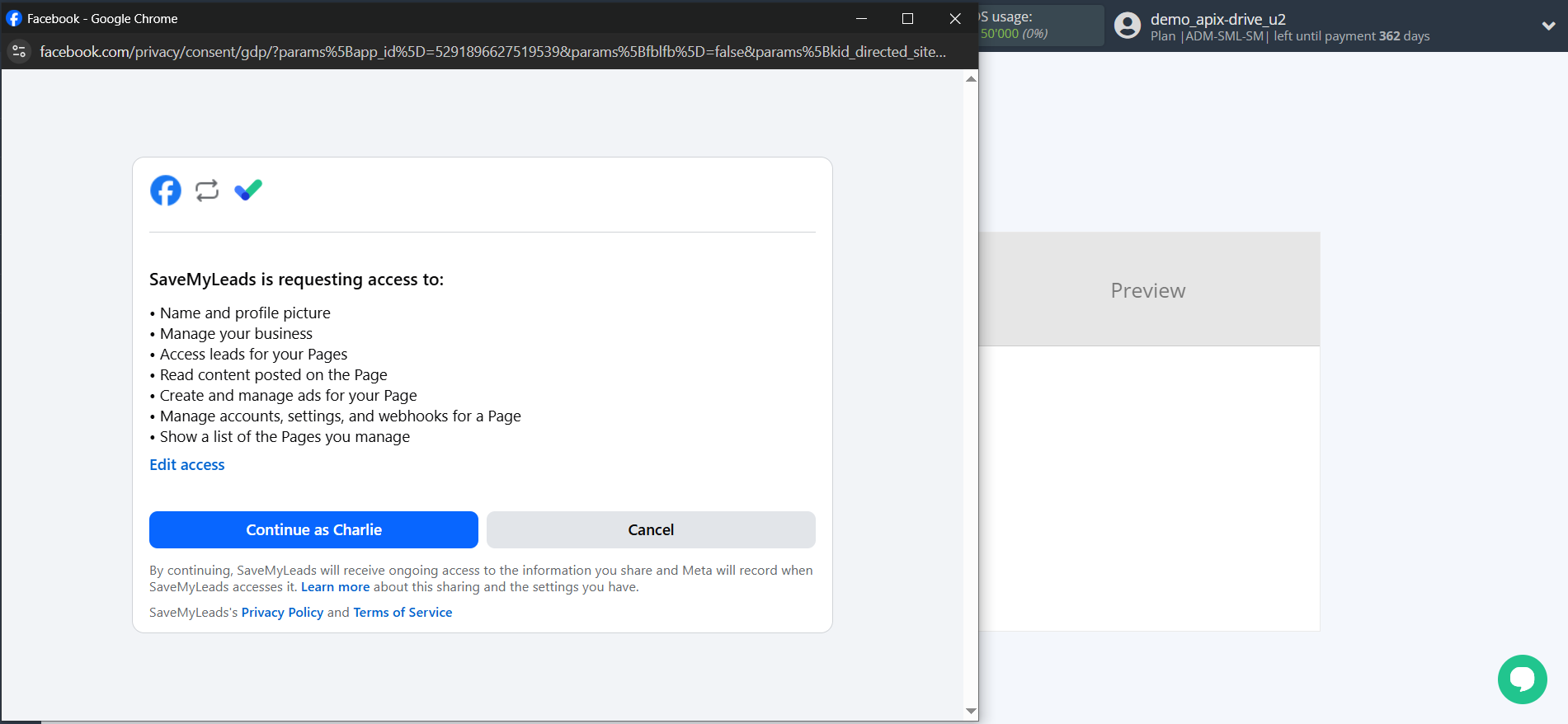Focus the facebook.com URL address bar

click(492, 52)
